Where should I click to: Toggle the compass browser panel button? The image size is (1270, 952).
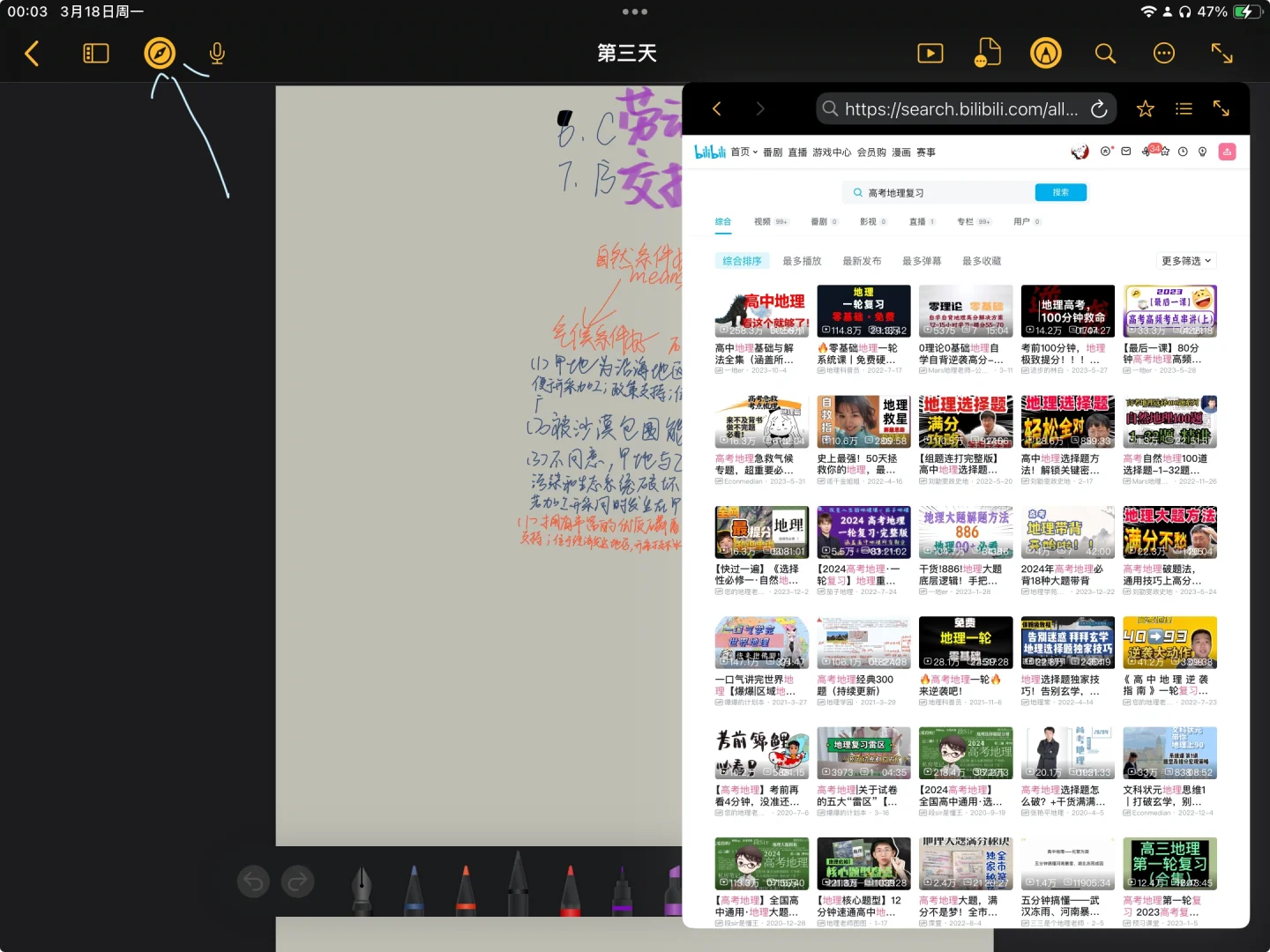(160, 54)
